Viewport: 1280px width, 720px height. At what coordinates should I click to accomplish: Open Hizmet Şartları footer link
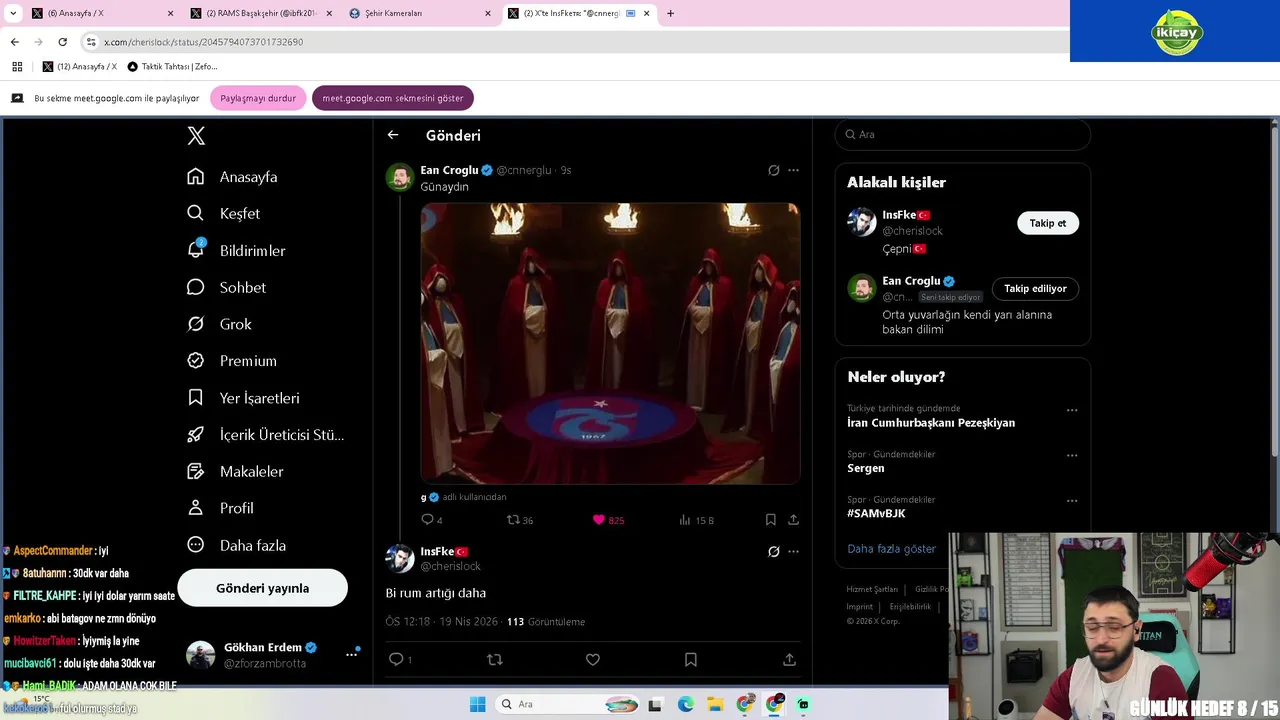click(872, 589)
